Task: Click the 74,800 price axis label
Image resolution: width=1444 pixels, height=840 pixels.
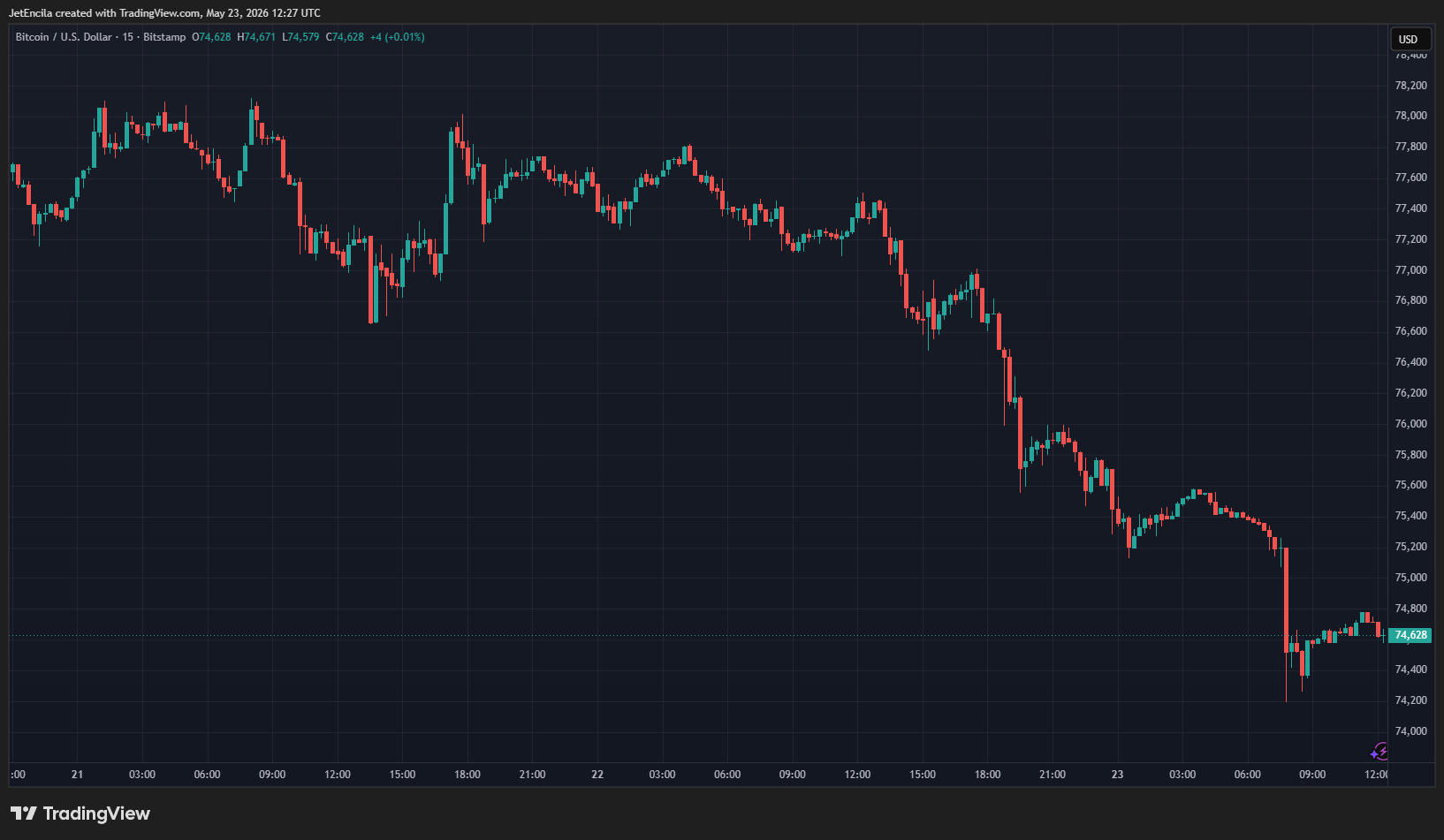Action: tap(1410, 609)
